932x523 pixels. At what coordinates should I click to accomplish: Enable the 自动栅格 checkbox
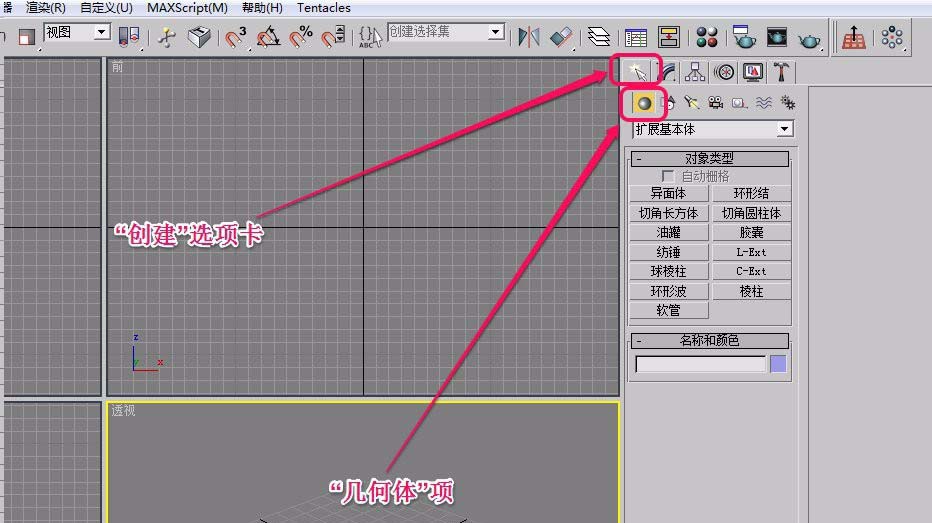pos(668,177)
